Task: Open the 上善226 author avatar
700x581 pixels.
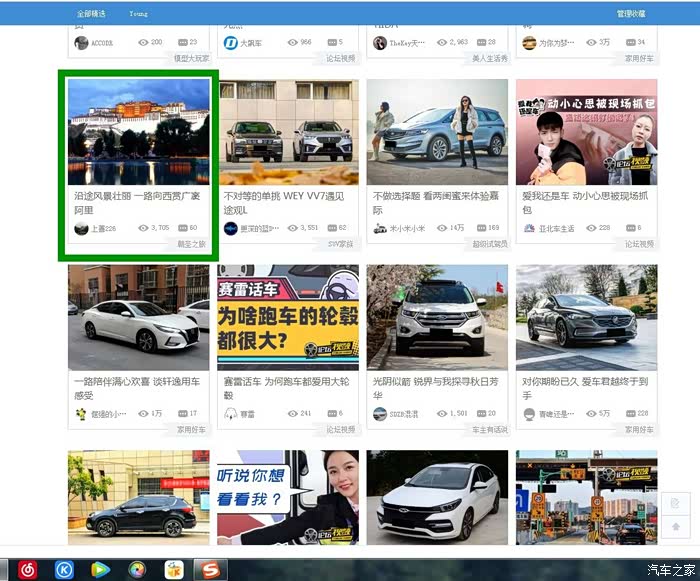Action: pos(82,228)
